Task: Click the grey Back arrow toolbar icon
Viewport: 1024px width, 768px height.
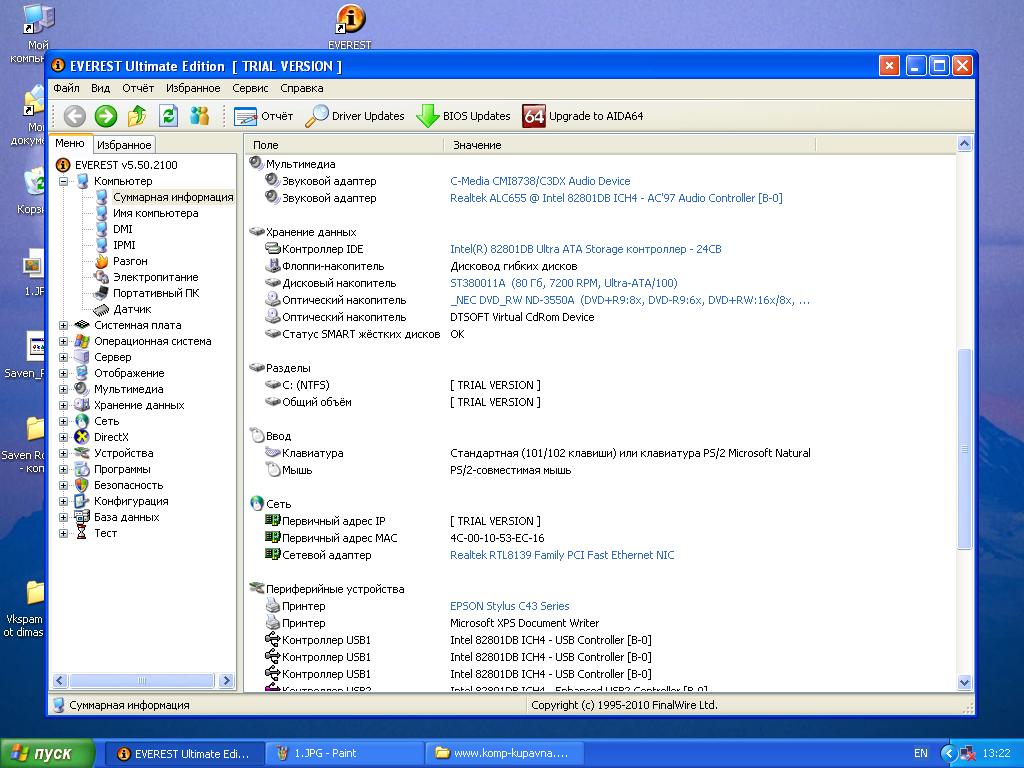Action: coord(74,116)
